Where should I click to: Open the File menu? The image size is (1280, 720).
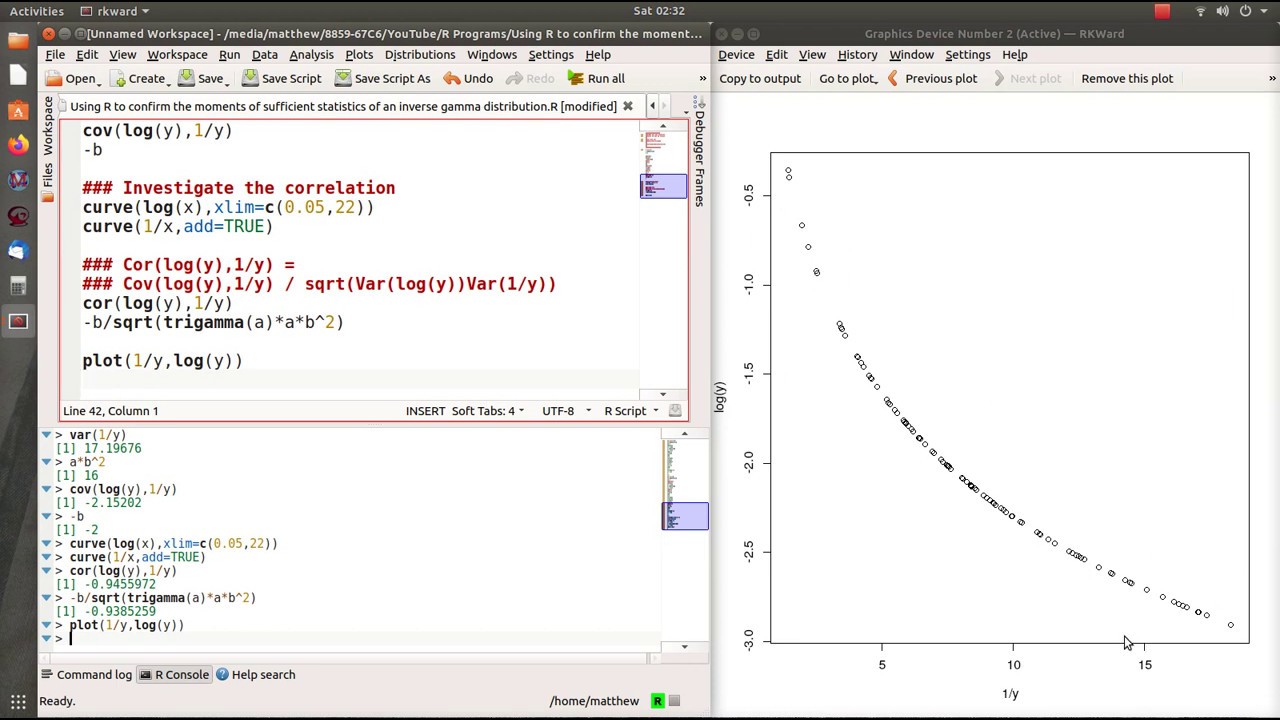55,55
